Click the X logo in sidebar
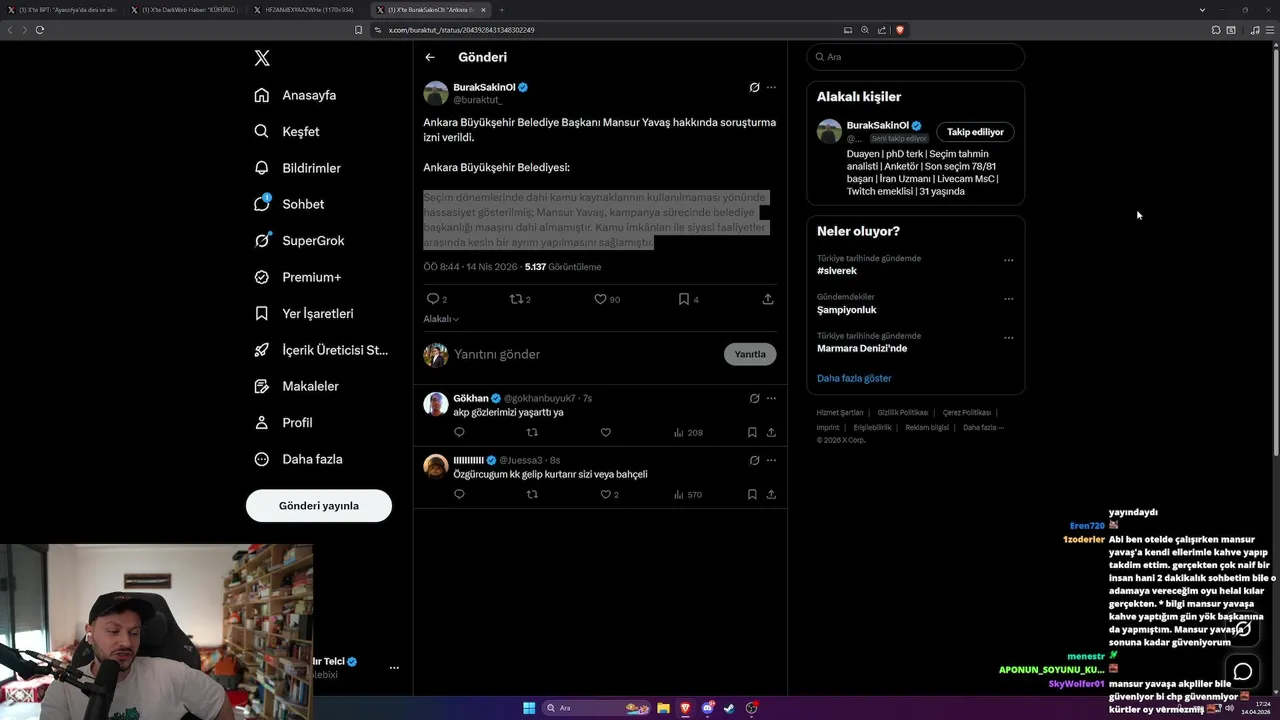 [262, 58]
